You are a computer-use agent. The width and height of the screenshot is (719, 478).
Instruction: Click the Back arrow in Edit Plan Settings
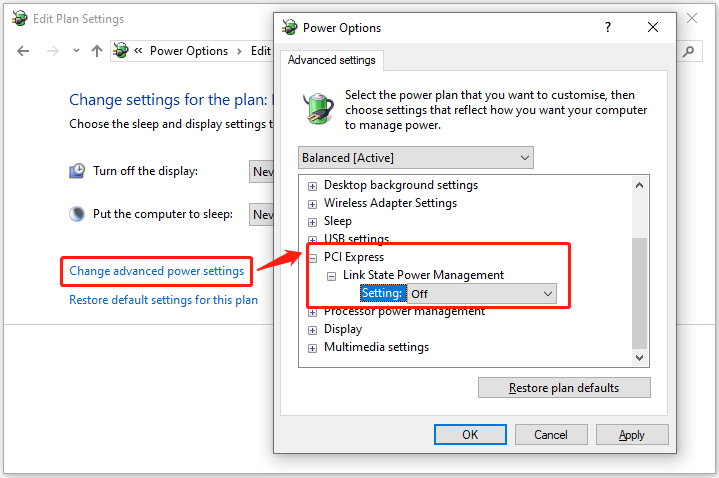[x=23, y=51]
